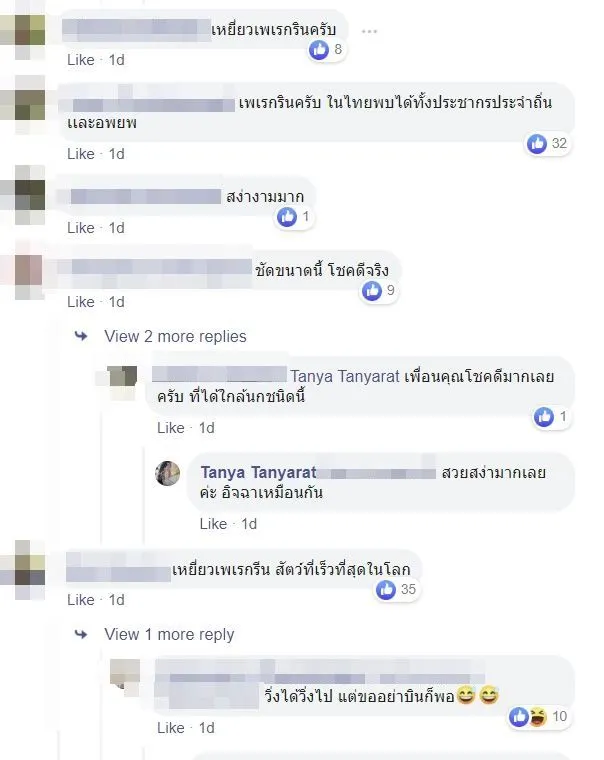Image resolution: width=604 pixels, height=760 pixels.
Task: Click the reply arrow beside View 1 more reply
Action: point(81,634)
